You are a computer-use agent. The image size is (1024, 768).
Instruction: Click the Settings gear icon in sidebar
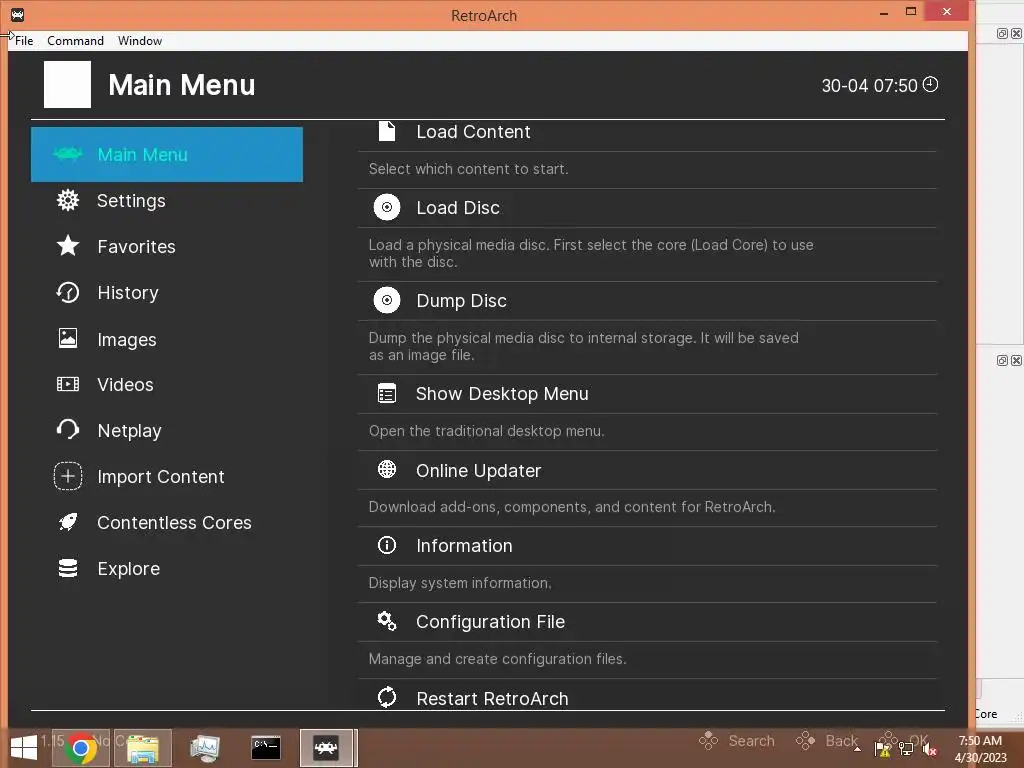coord(68,200)
